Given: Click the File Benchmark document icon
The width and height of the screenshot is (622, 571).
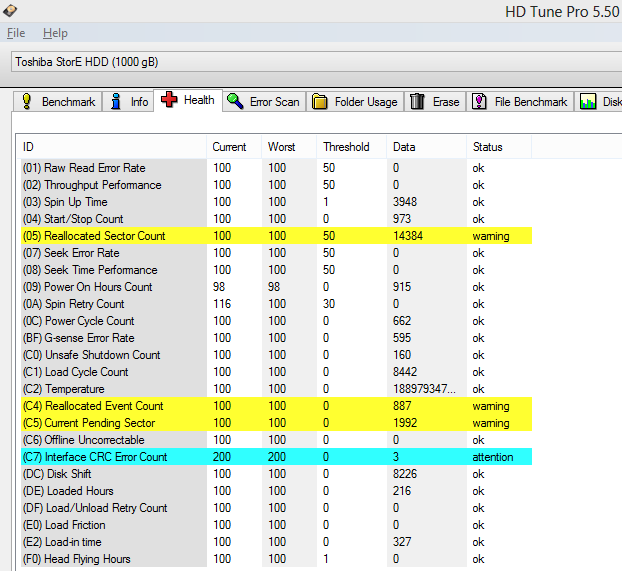Looking at the screenshot, I should tap(479, 102).
